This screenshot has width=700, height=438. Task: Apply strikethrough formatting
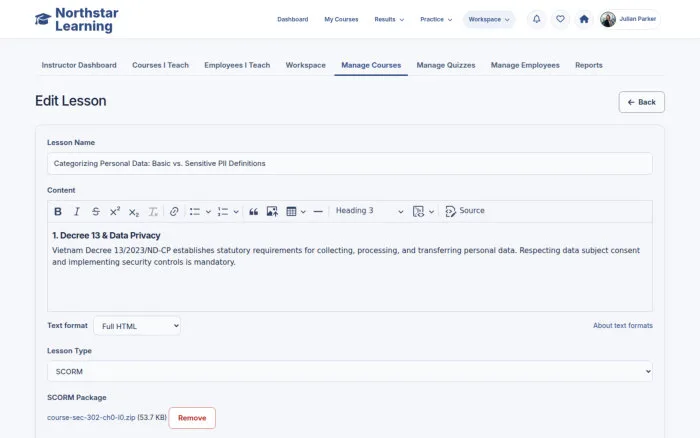pyautogui.click(x=96, y=212)
